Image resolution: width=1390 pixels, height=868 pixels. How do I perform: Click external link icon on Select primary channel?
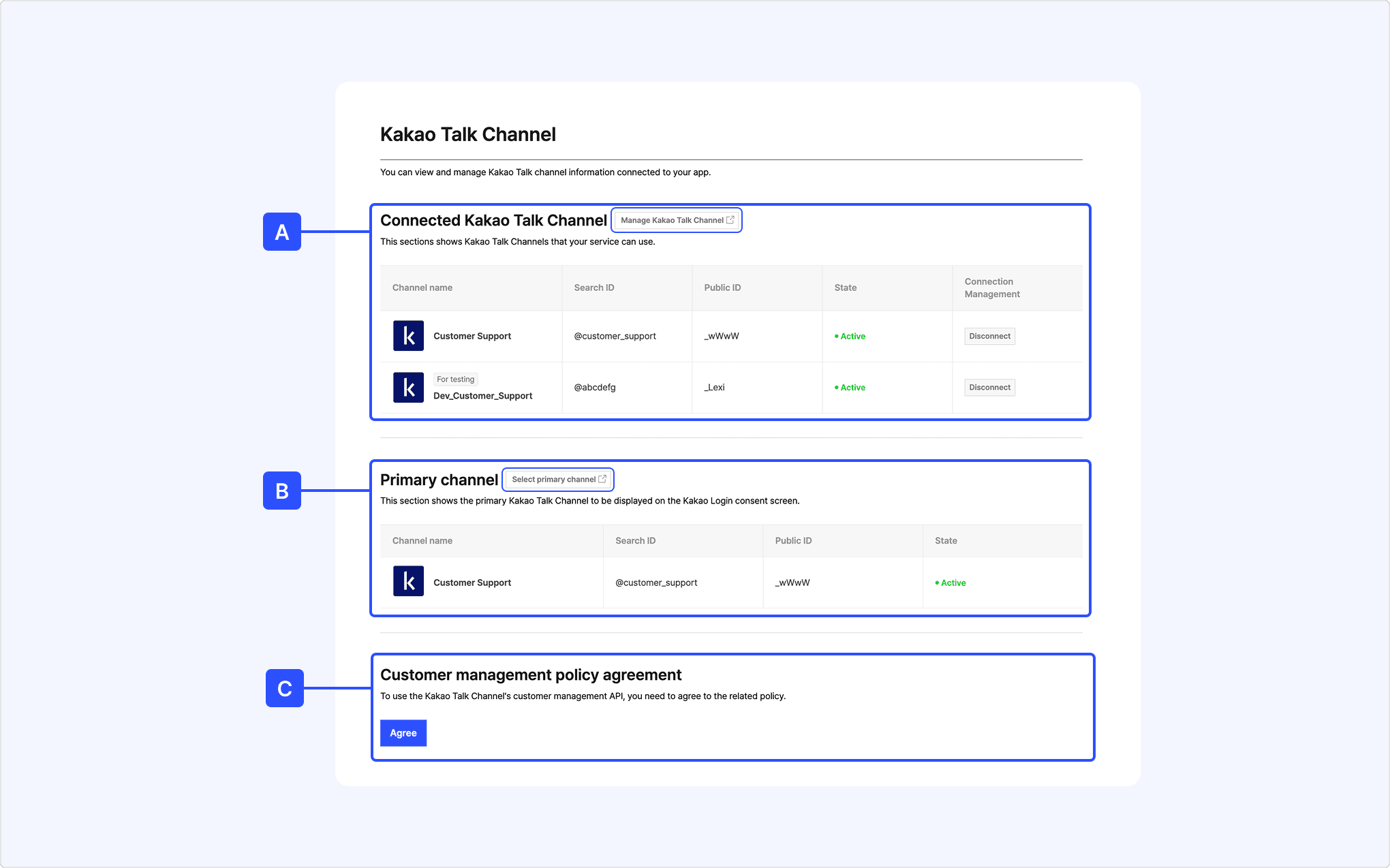(602, 479)
